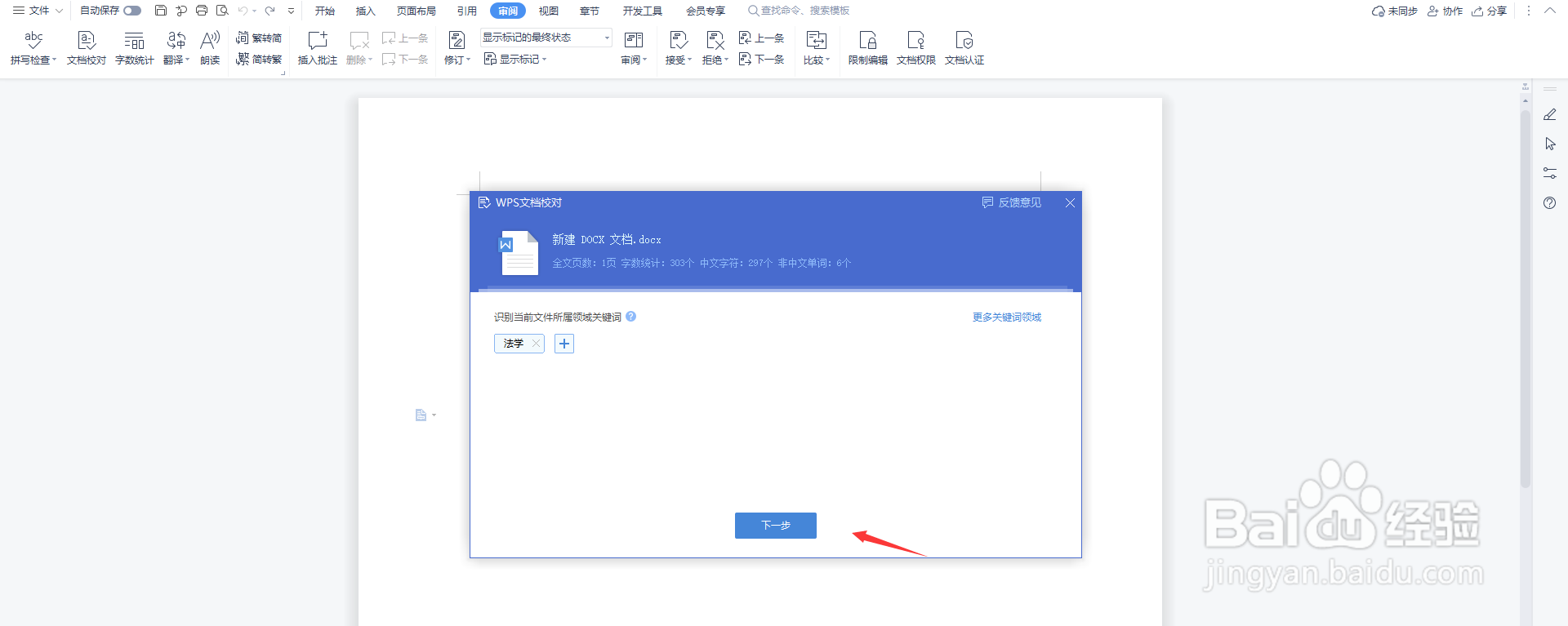Click the 下一步 button in dialog
The image size is (1568, 626).
pos(776,526)
